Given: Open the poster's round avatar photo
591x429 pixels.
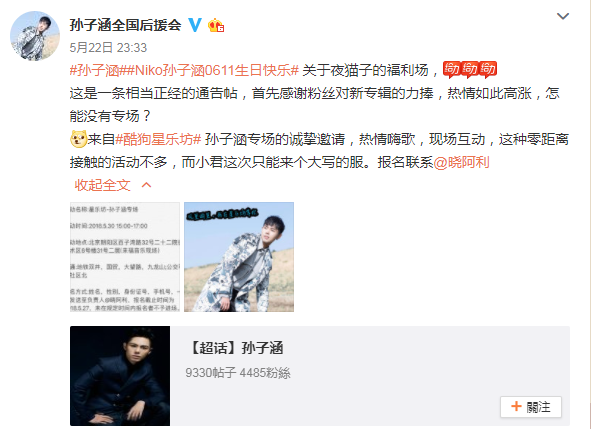Looking at the screenshot, I should [x=35, y=36].
